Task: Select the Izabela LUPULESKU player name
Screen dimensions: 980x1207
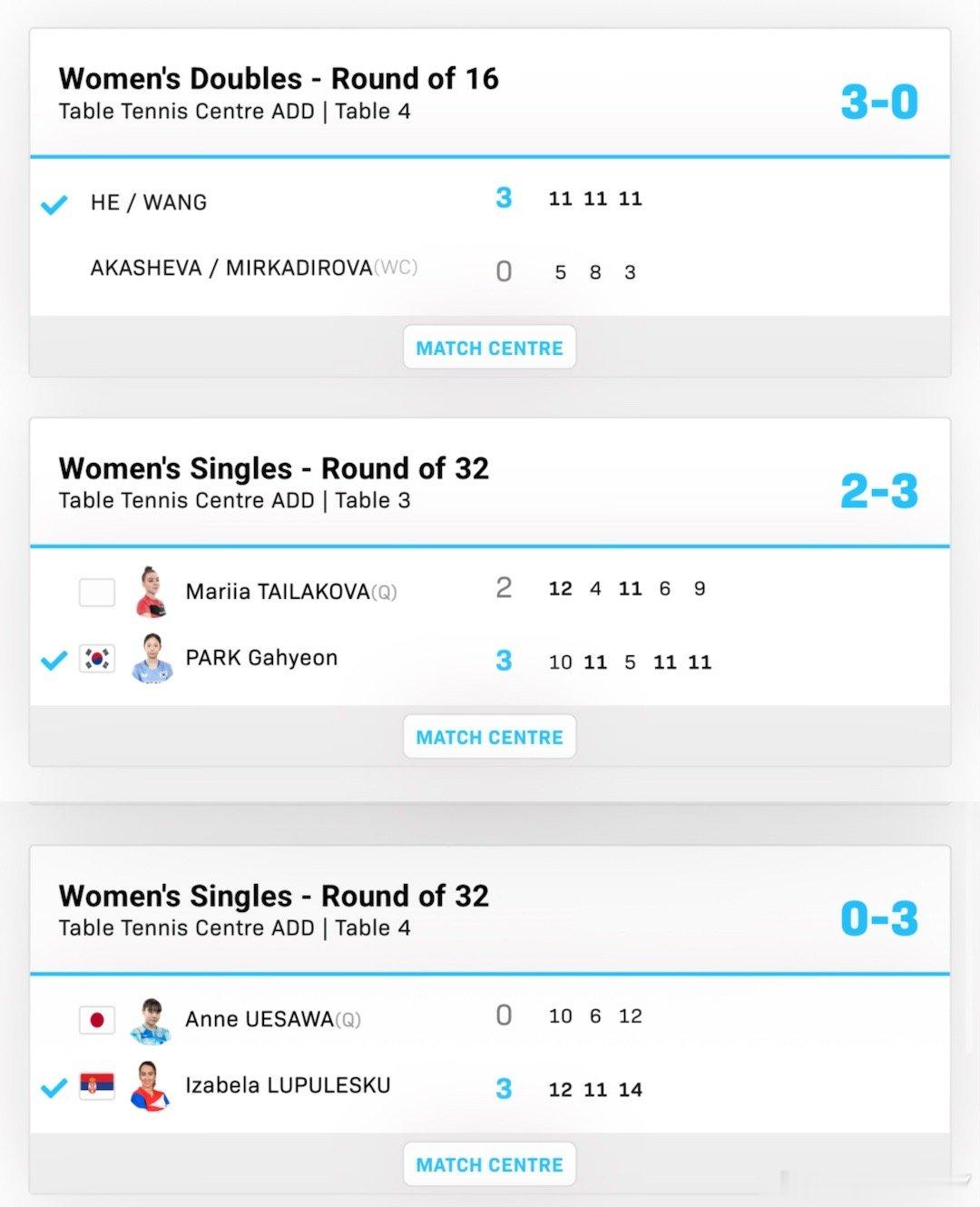Action: [288, 1085]
